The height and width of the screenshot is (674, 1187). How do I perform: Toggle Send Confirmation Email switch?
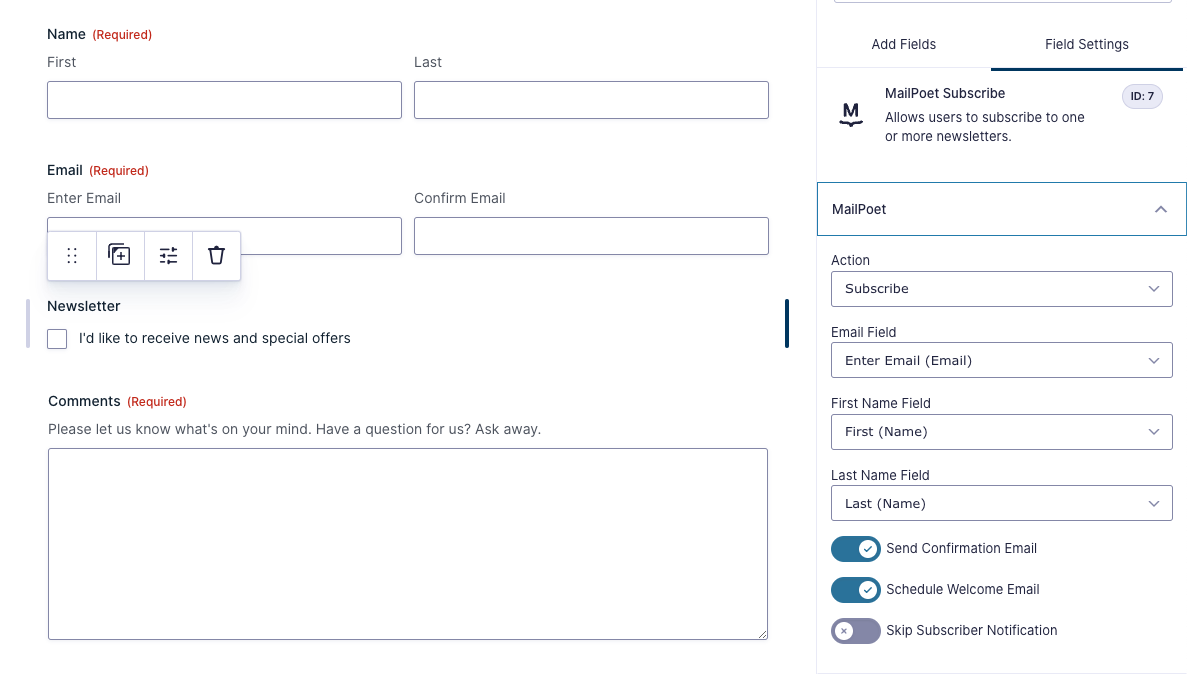855,549
